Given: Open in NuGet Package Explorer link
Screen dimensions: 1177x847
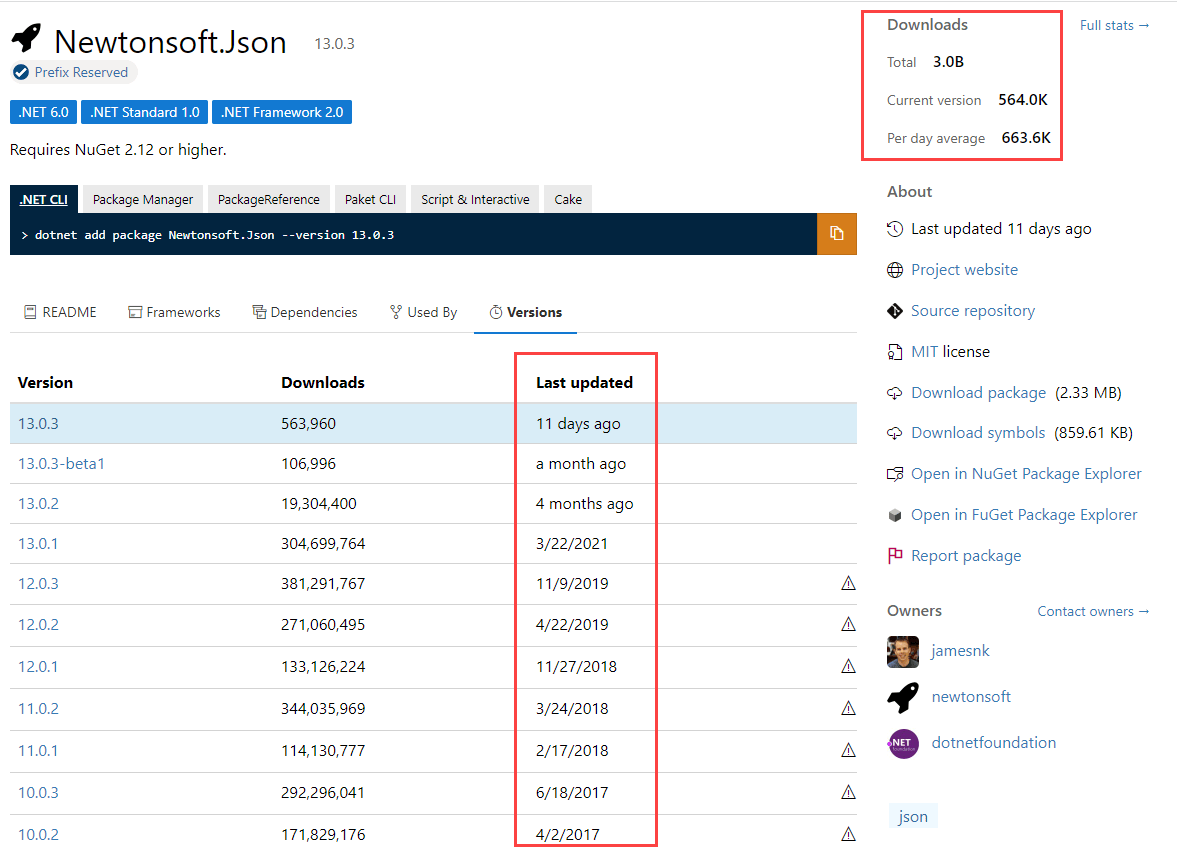Looking at the screenshot, I should [x=1026, y=474].
